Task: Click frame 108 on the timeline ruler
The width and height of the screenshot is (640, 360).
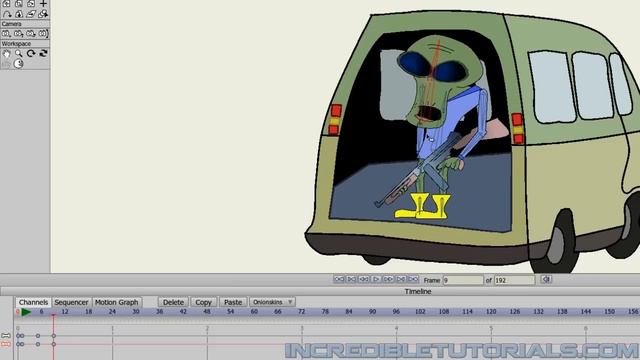Action: point(444,311)
